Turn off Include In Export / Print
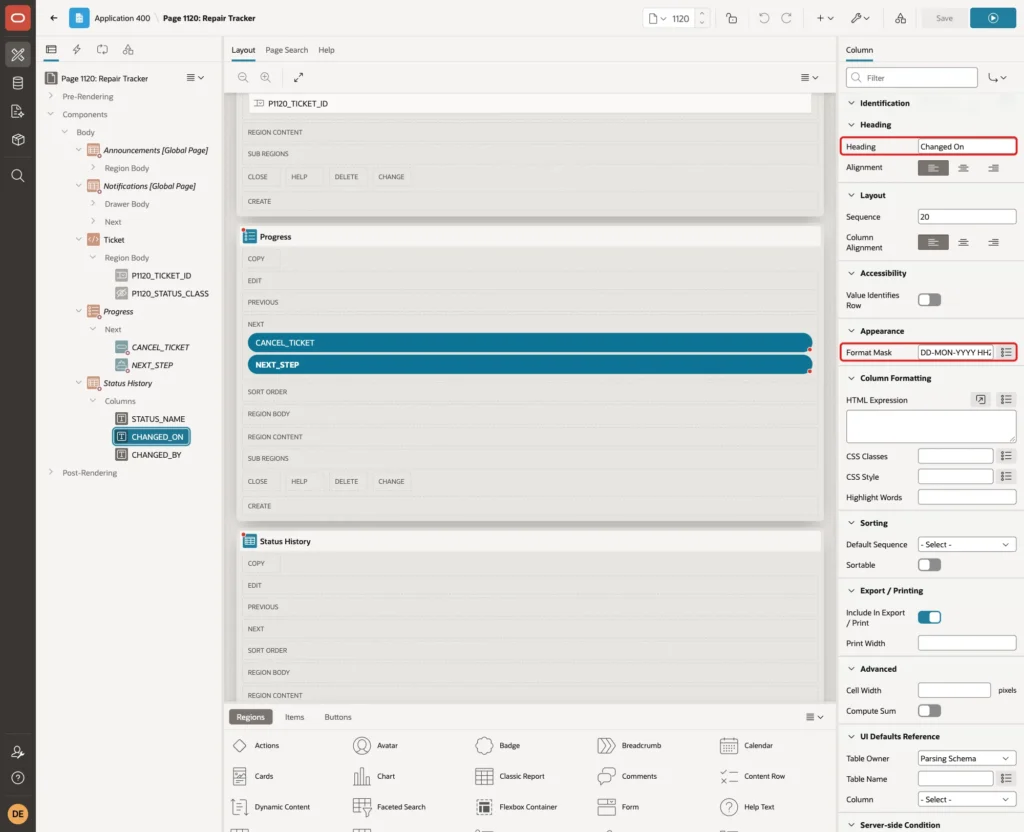The image size is (1024, 832). point(929,617)
